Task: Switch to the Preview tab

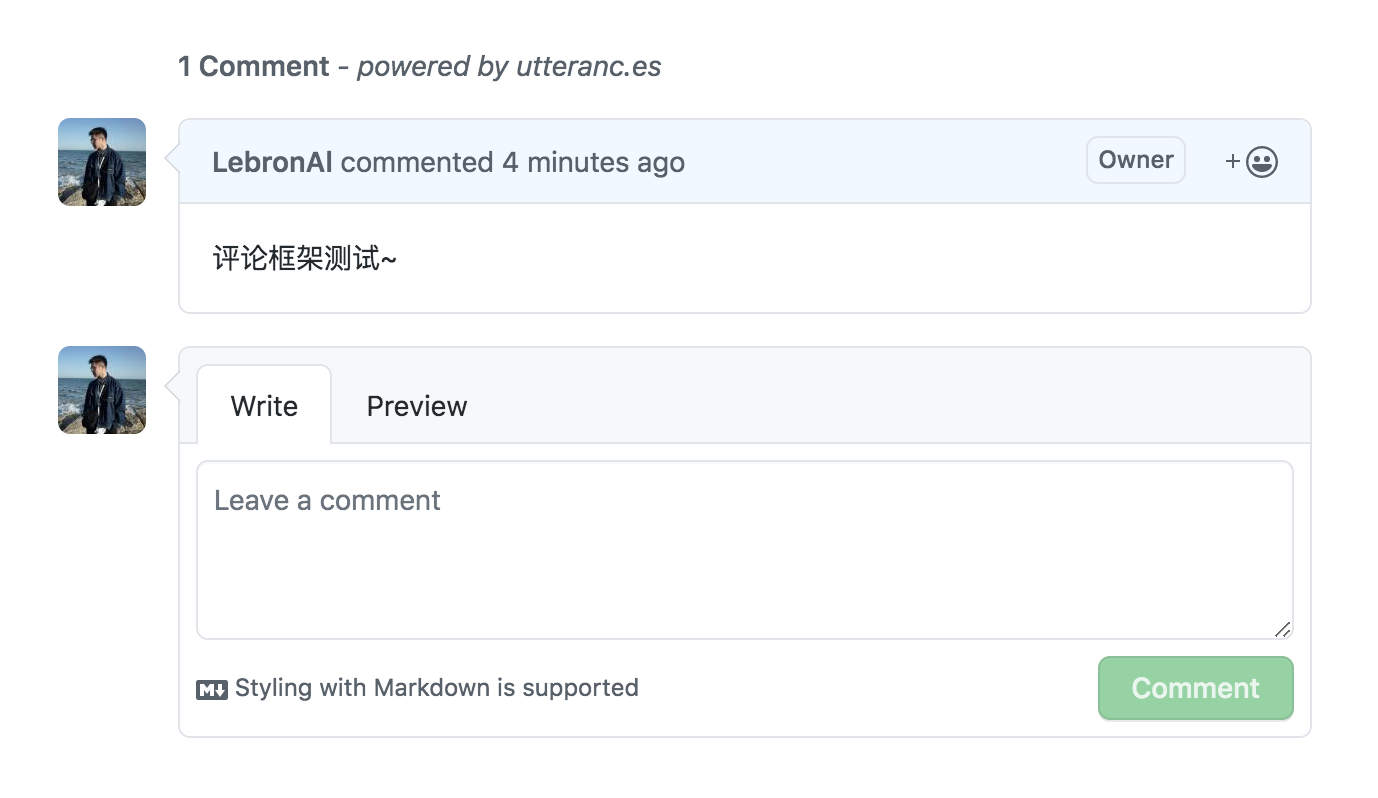Action: (x=416, y=406)
